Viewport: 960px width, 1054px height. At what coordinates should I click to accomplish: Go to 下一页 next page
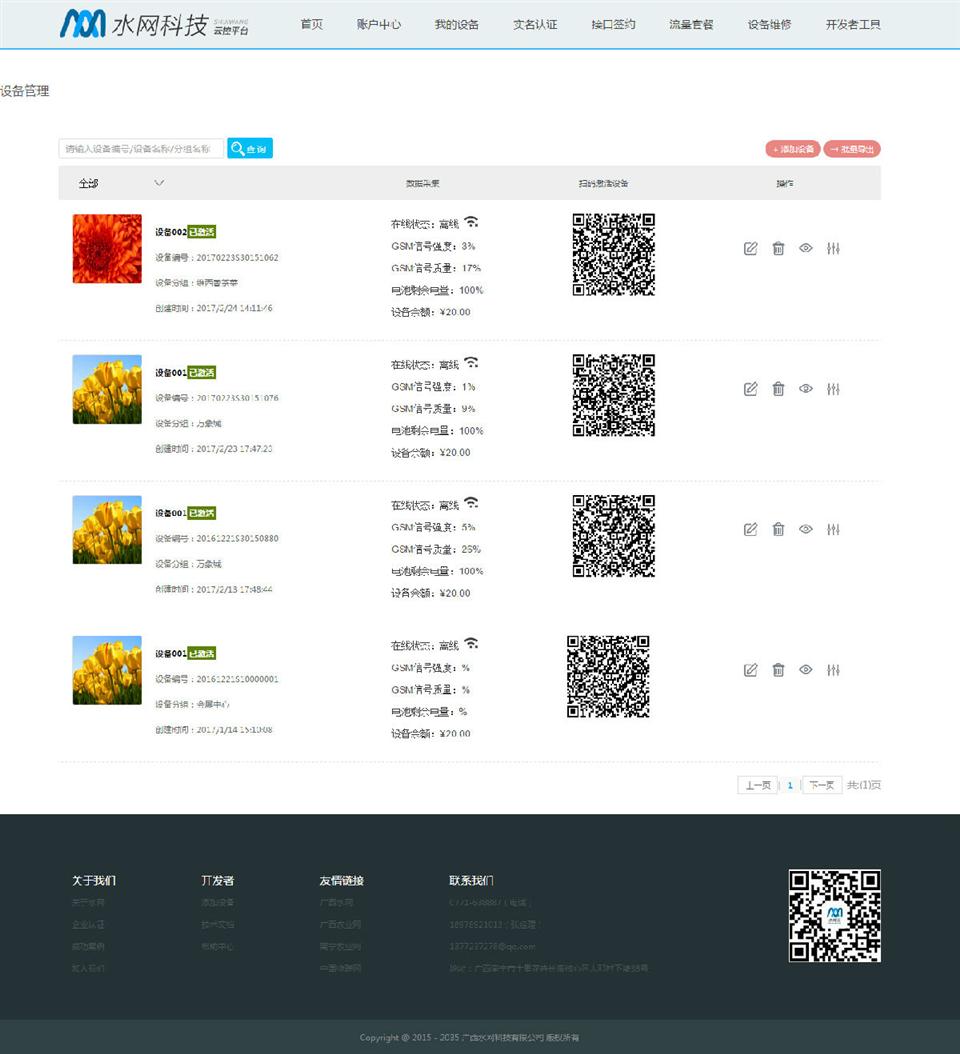coord(821,786)
